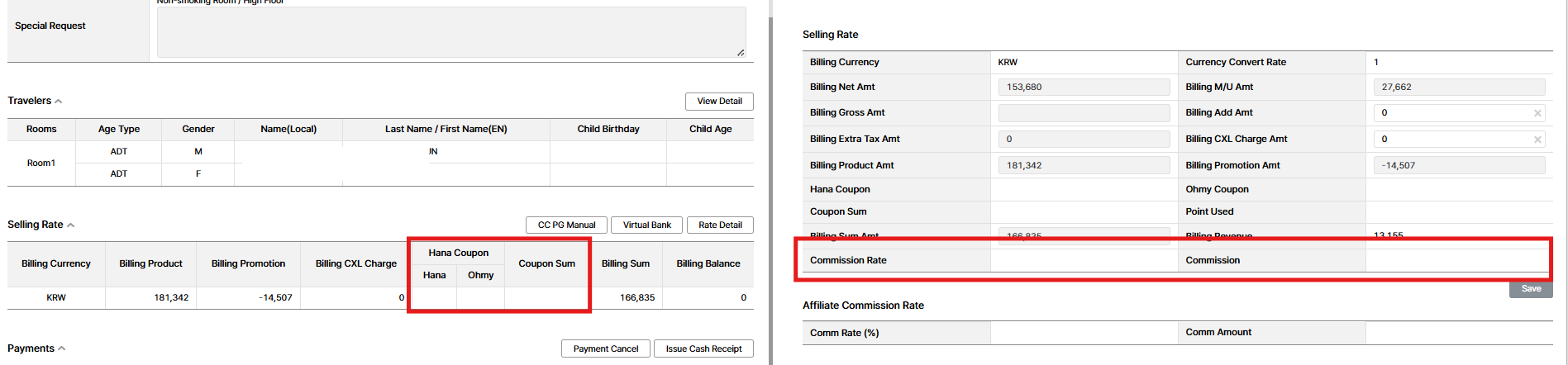1568x365 pixels.
Task: Click the CC PG Manual button
Action: point(566,225)
